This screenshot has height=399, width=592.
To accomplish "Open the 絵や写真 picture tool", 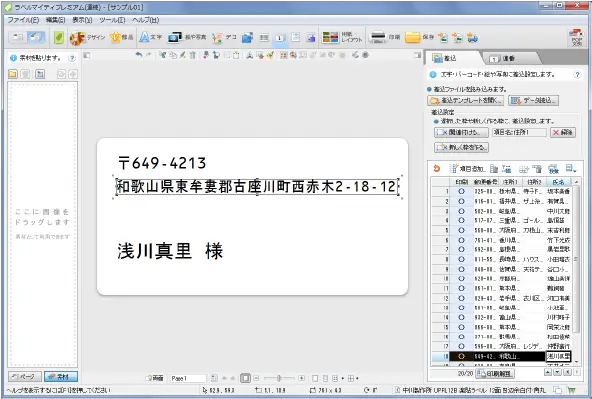I will [187, 37].
